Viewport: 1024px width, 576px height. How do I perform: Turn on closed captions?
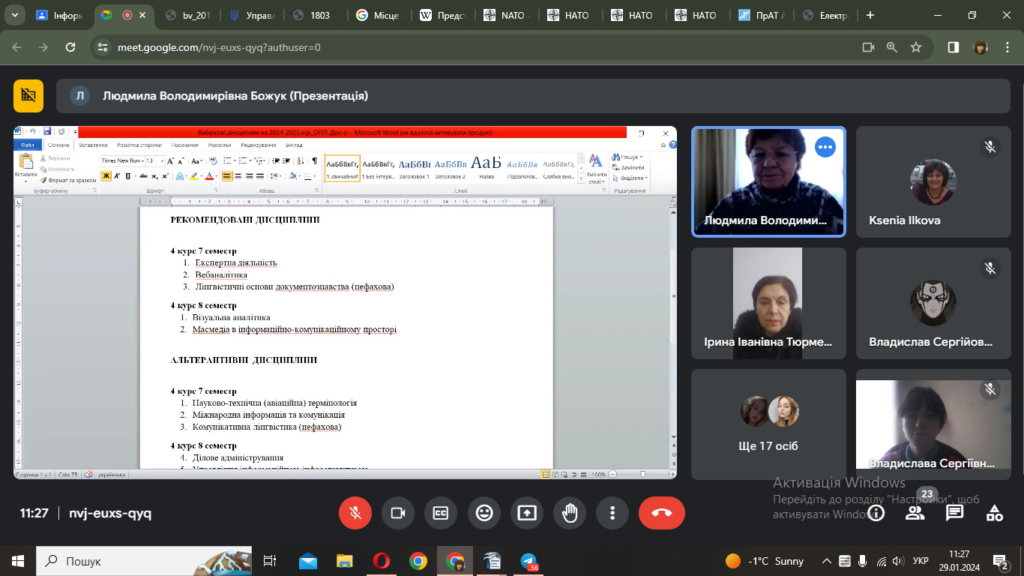[440, 513]
